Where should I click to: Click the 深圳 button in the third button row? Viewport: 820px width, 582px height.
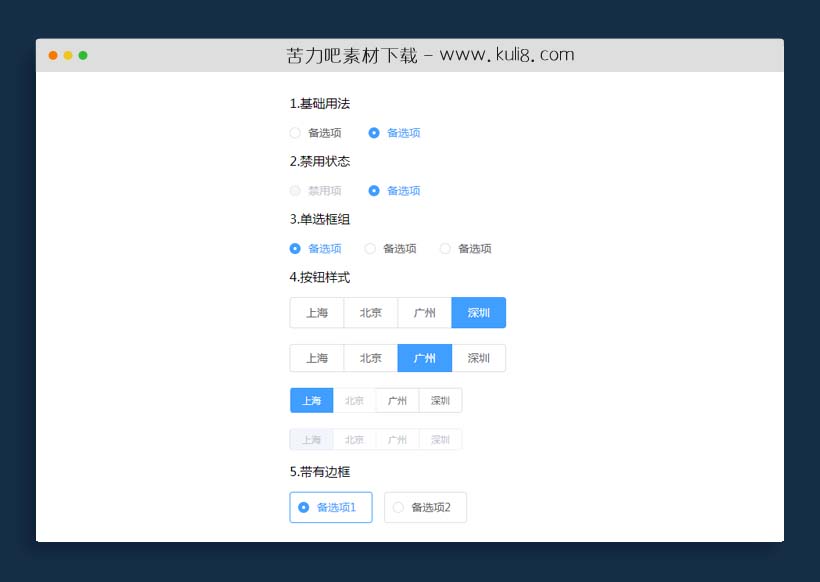(440, 399)
